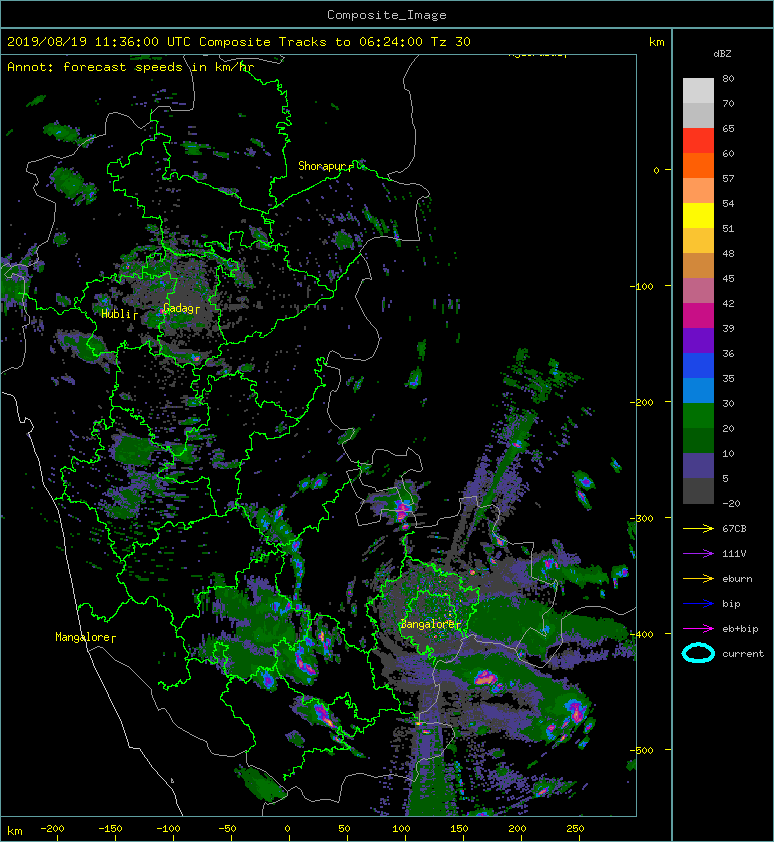The height and width of the screenshot is (842, 774).
Task: Select the red 60-65 dBZ color swatch
Action: [698, 141]
